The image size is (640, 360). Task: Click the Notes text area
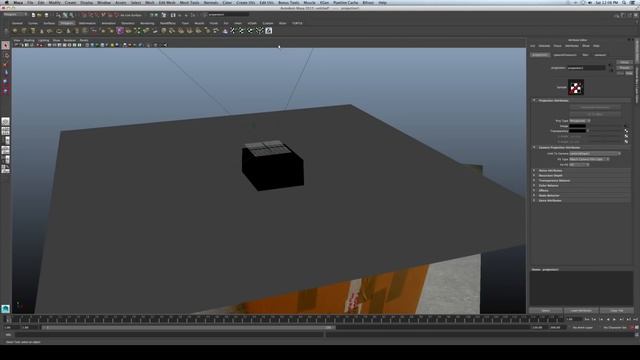(581, 289)
